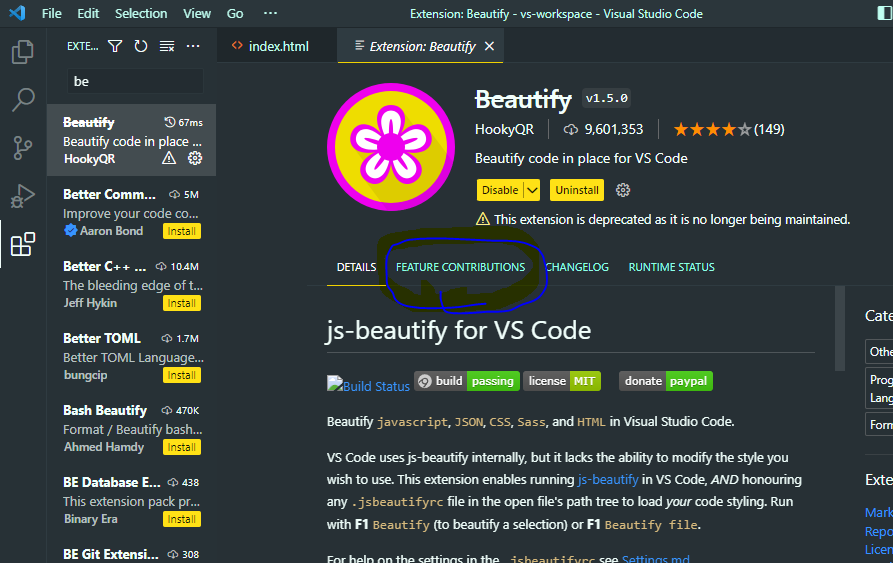Click the Beautify list item manage gear
The height and width of the screenshot is (563, 893).
tap(195, 158)
